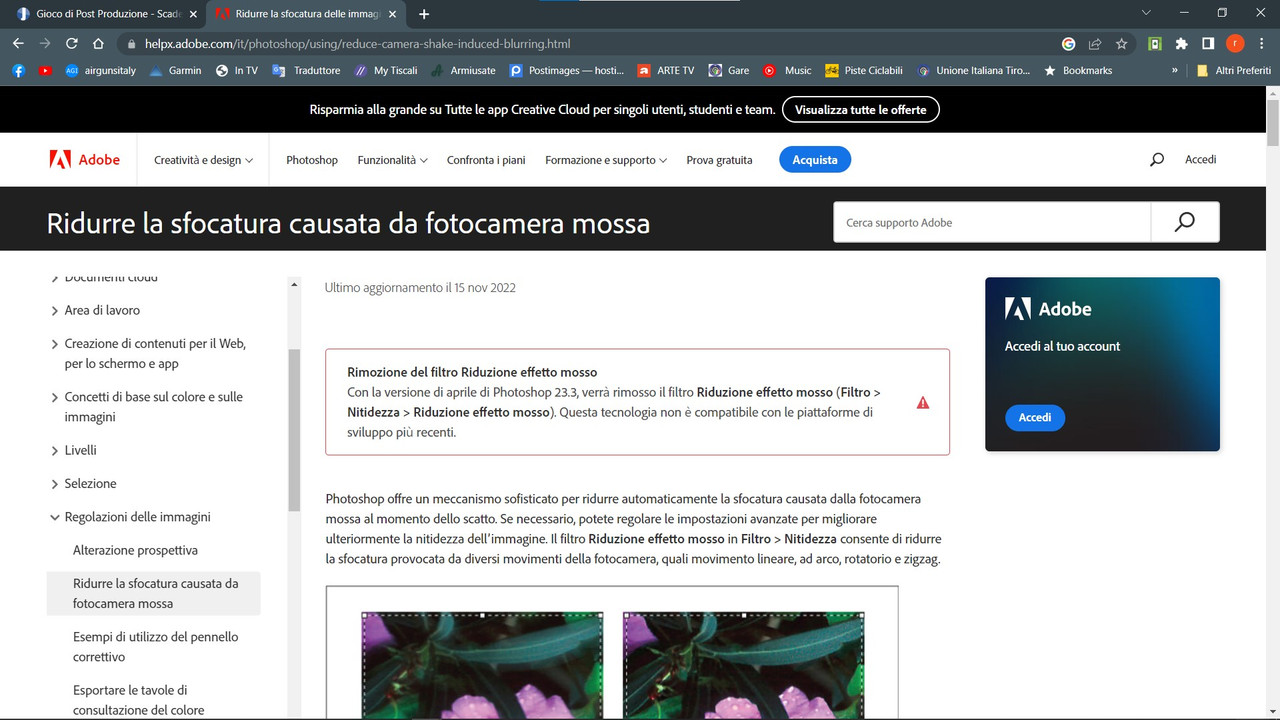Open the My Tiscali bookmark
1280x720 pixels.
385,71
